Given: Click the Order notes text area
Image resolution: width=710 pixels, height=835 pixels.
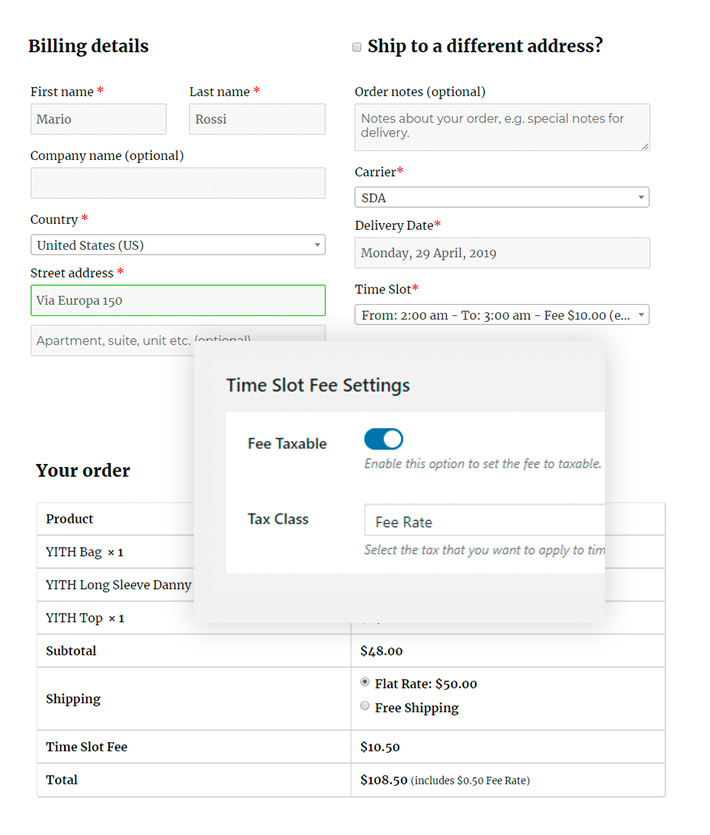Looking at the screenshot, I should (501, 127).
